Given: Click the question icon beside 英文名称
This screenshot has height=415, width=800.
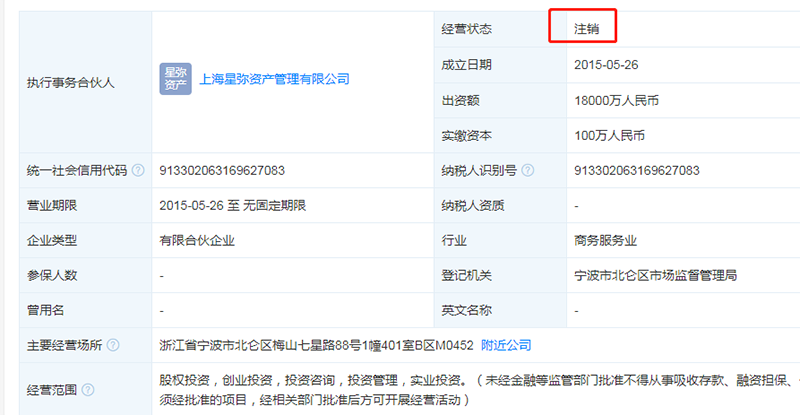Looking at the screenshot, I should 500,311.
